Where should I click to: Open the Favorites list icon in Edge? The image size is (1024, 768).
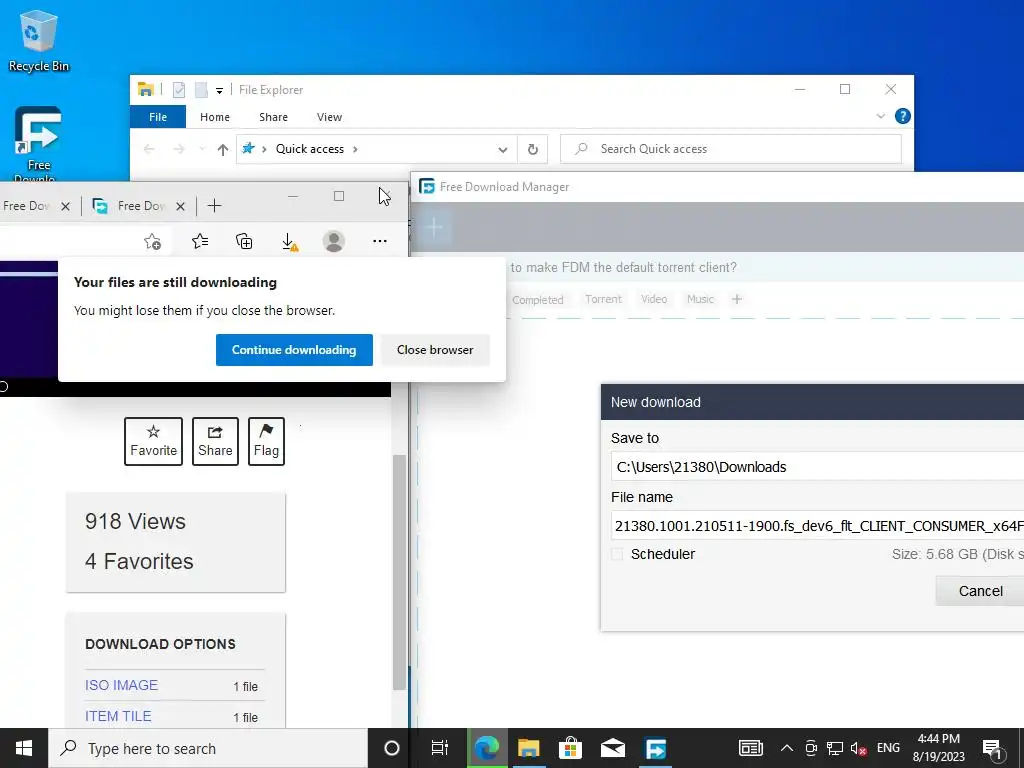tap(200, 242)
